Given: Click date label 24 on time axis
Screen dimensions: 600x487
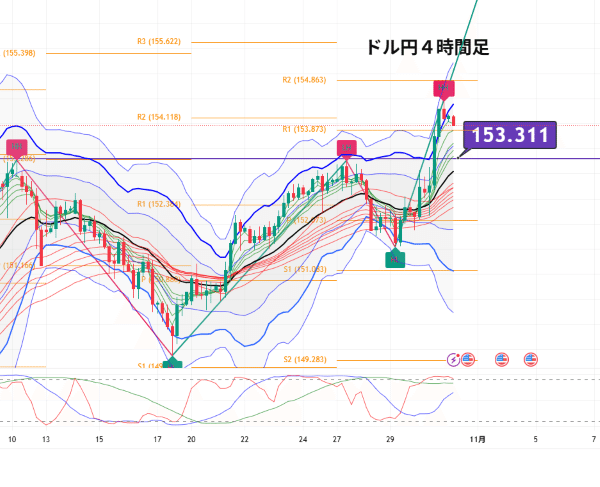Looking at the screenshot, I should [303, 439].
